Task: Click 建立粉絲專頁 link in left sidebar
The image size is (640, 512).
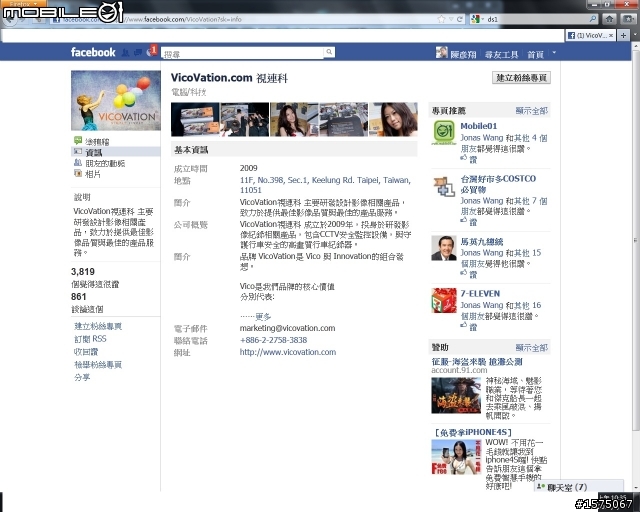Action: (98, 326)
